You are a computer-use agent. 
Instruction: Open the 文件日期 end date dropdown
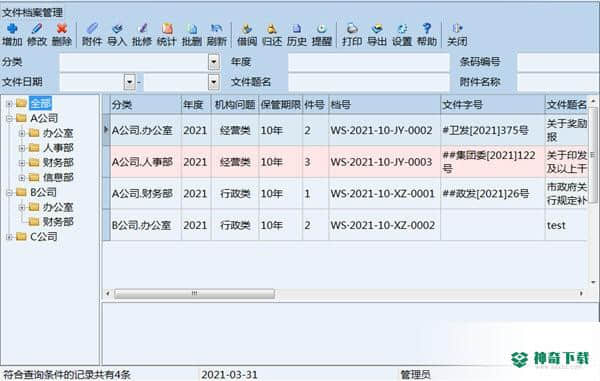click(214, 82)
